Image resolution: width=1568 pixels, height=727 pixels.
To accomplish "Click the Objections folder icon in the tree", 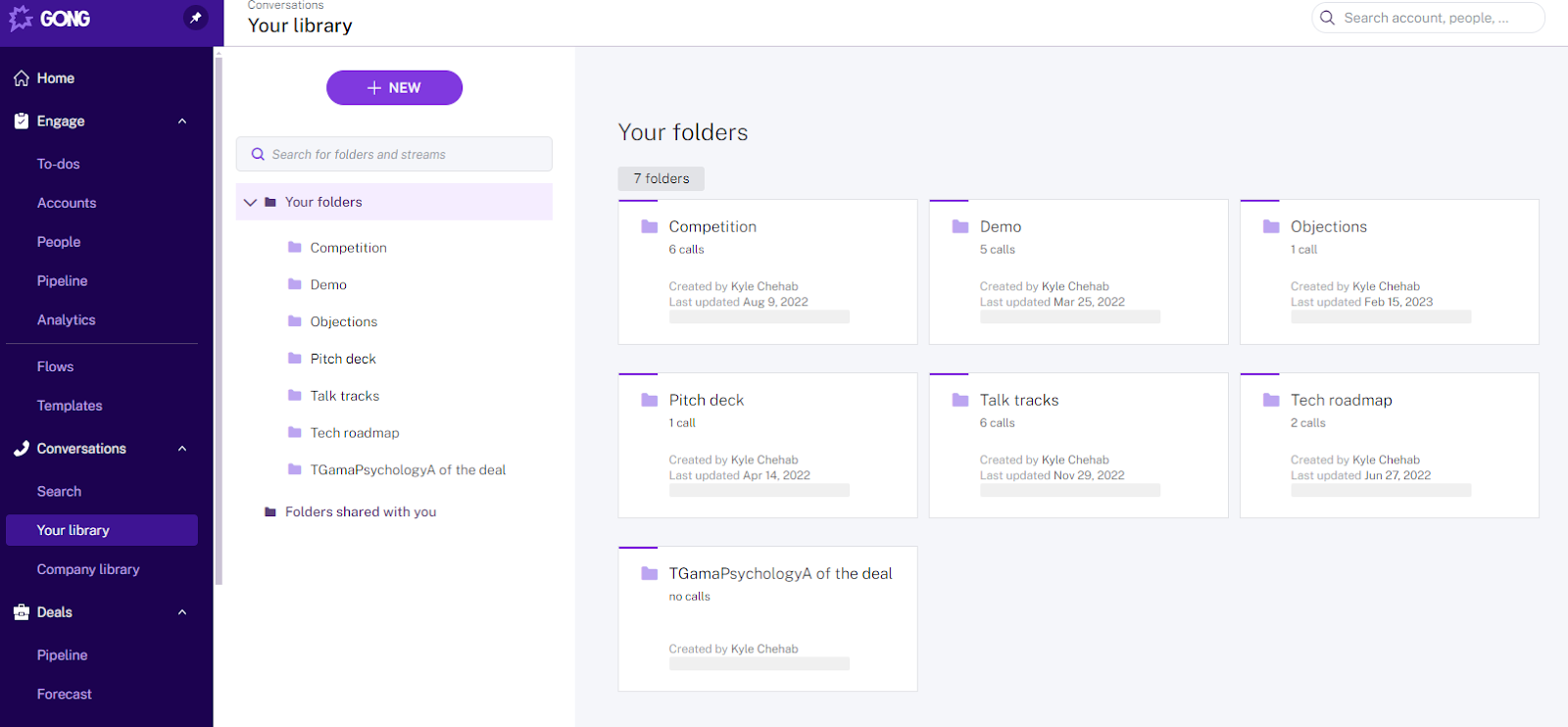I will tap(294, 321).
